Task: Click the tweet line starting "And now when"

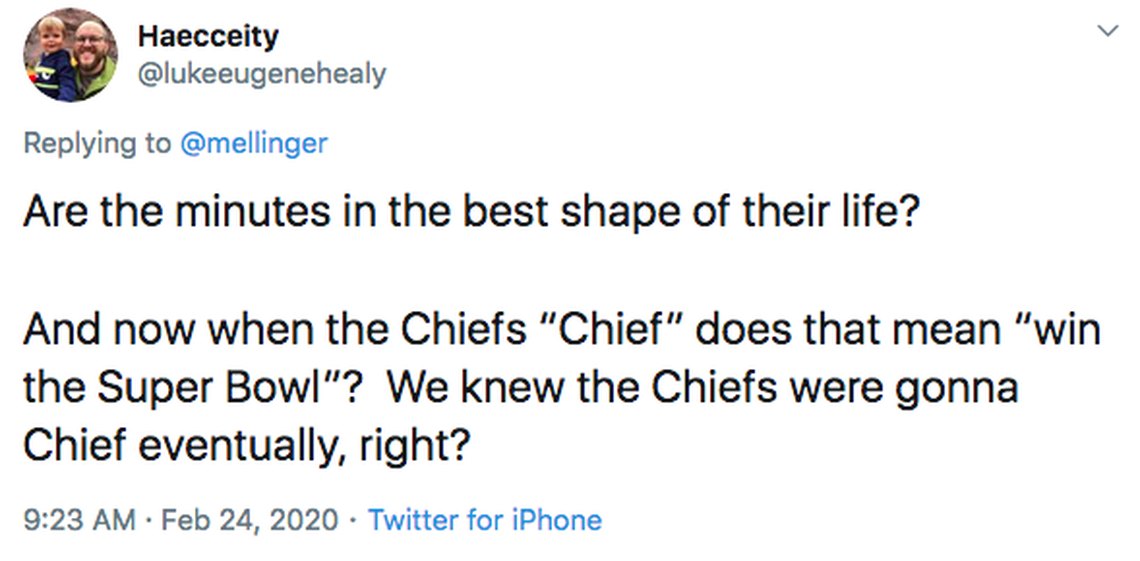Action: 560,330
